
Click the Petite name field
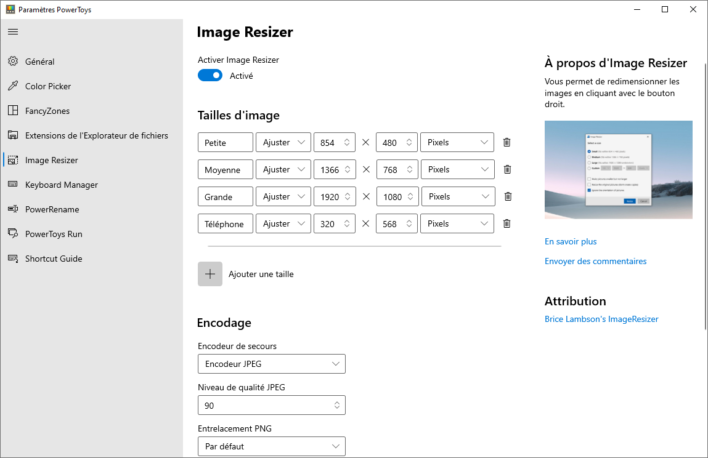(225, 142)
